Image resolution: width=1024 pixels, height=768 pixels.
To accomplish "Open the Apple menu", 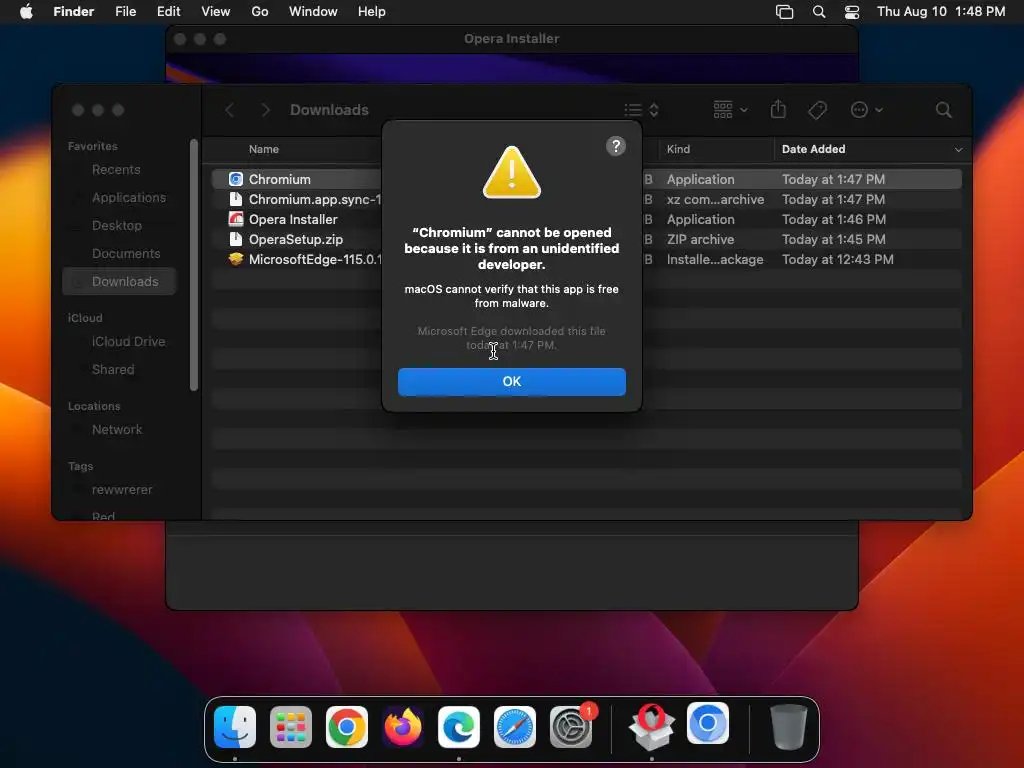I will pos(26,12).
